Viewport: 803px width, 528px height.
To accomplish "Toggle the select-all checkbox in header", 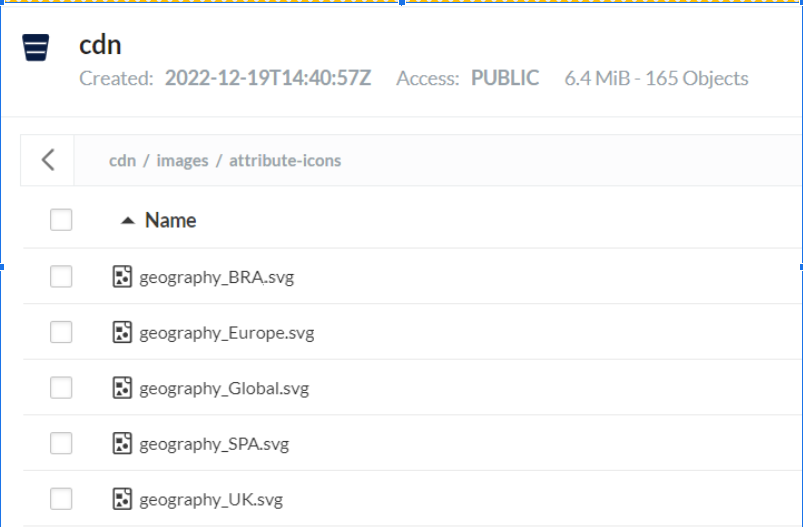I will tap(61, 220).
